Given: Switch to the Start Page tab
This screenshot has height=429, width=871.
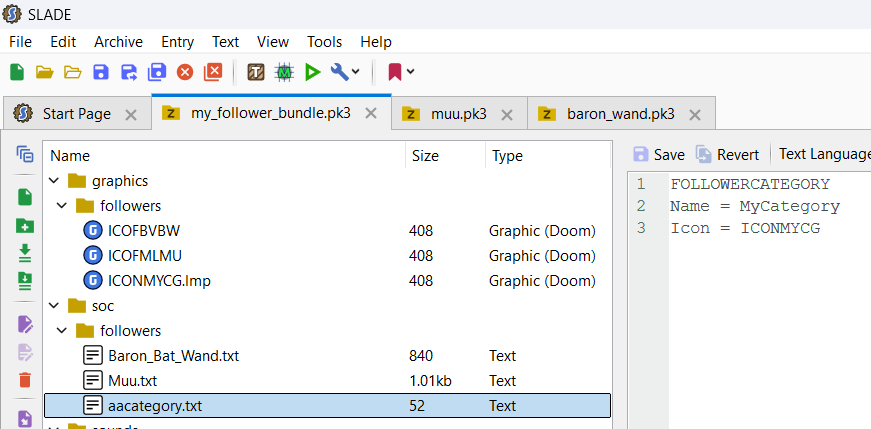Looking at the screenshot, I should click(x=76, y=114).
